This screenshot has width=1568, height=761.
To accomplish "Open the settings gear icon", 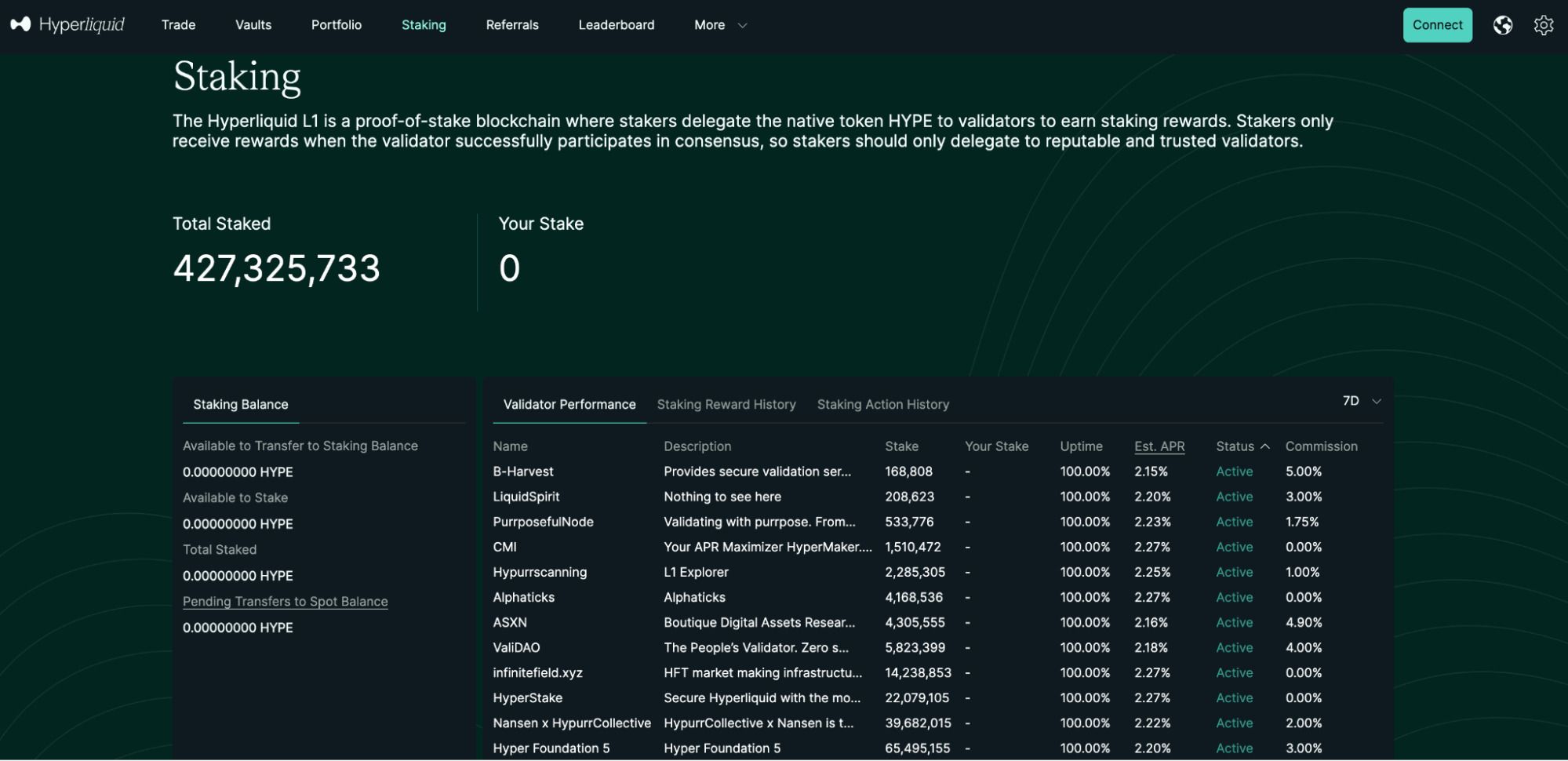I will tap(1543, 25).
